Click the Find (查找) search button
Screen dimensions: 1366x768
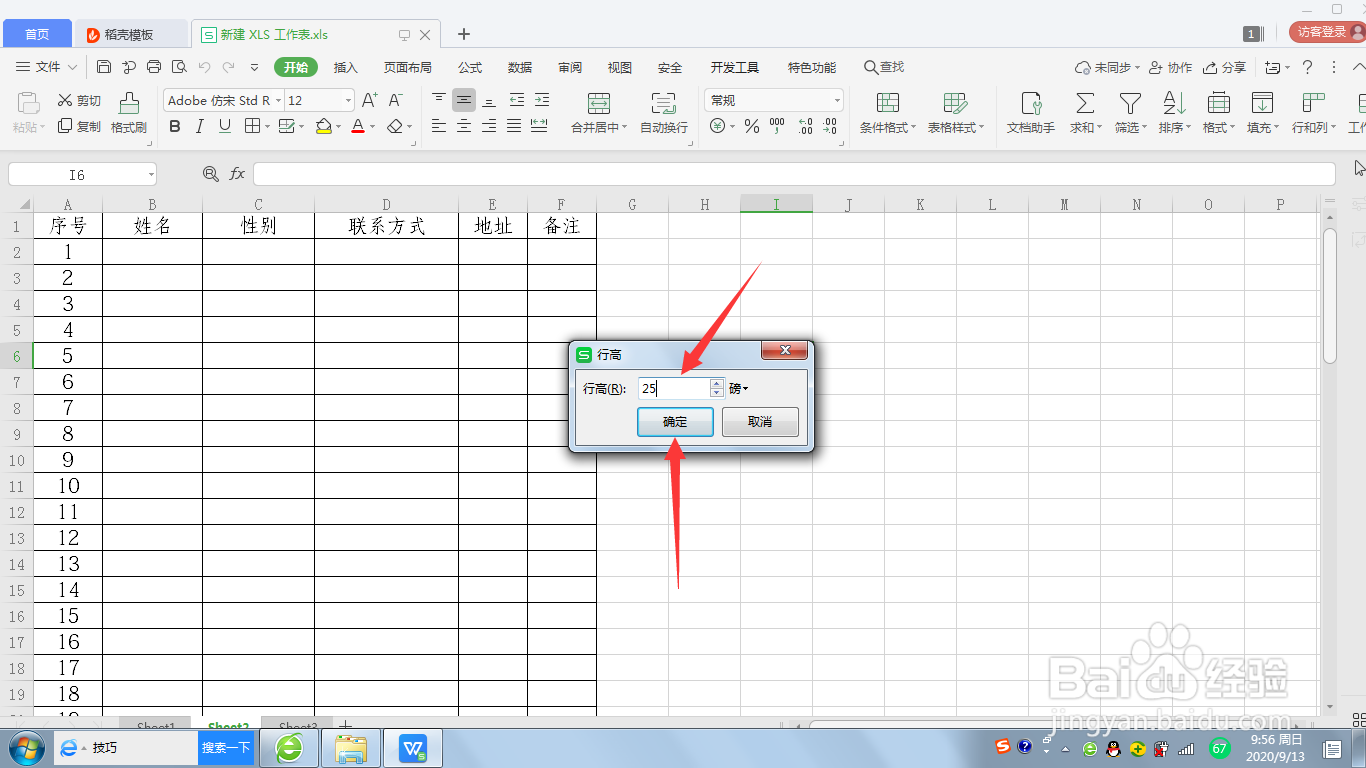tap(884, 67)
